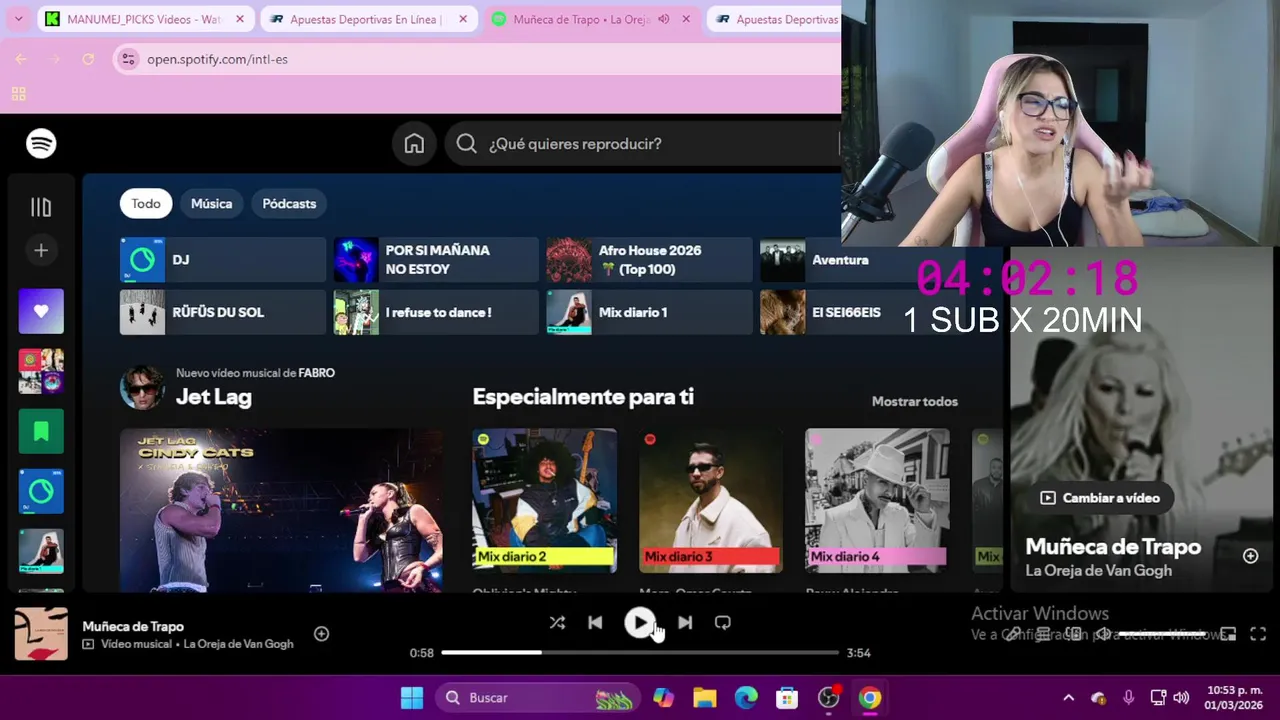Click the FABRO artist avatar

[142, 387]
